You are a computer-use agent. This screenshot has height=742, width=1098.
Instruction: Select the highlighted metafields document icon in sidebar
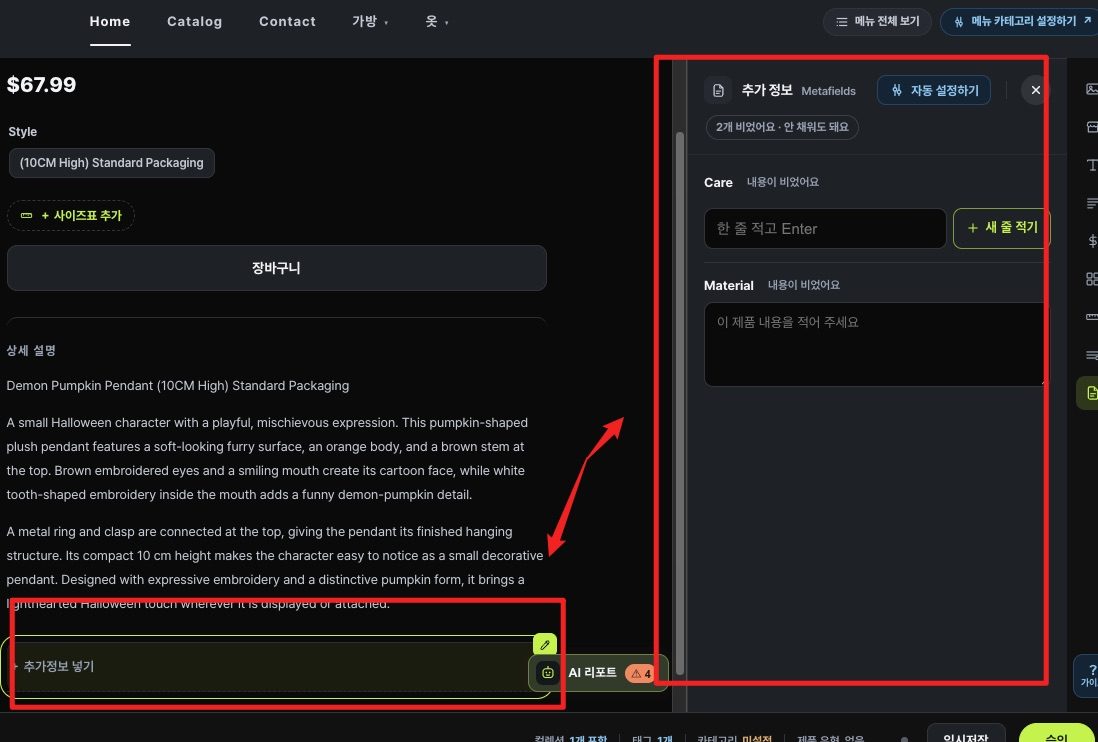1088,393
